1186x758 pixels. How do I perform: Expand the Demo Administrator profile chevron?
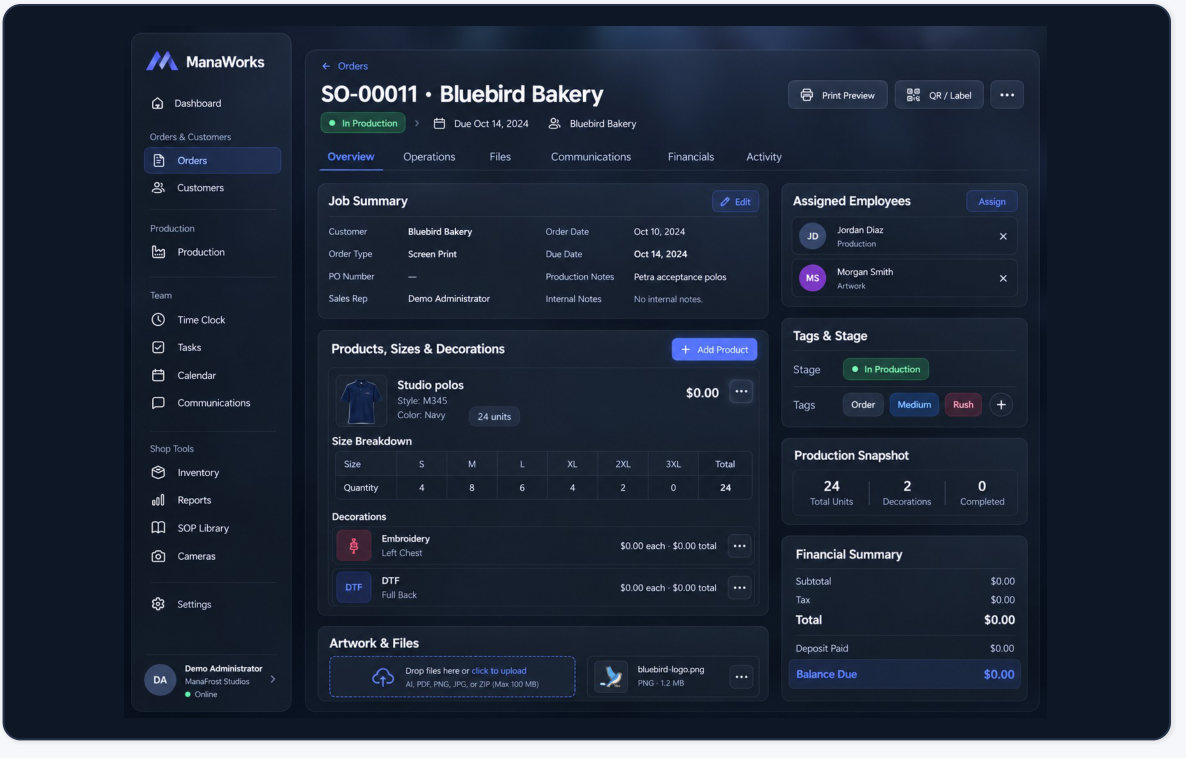(x=273, y=679)
